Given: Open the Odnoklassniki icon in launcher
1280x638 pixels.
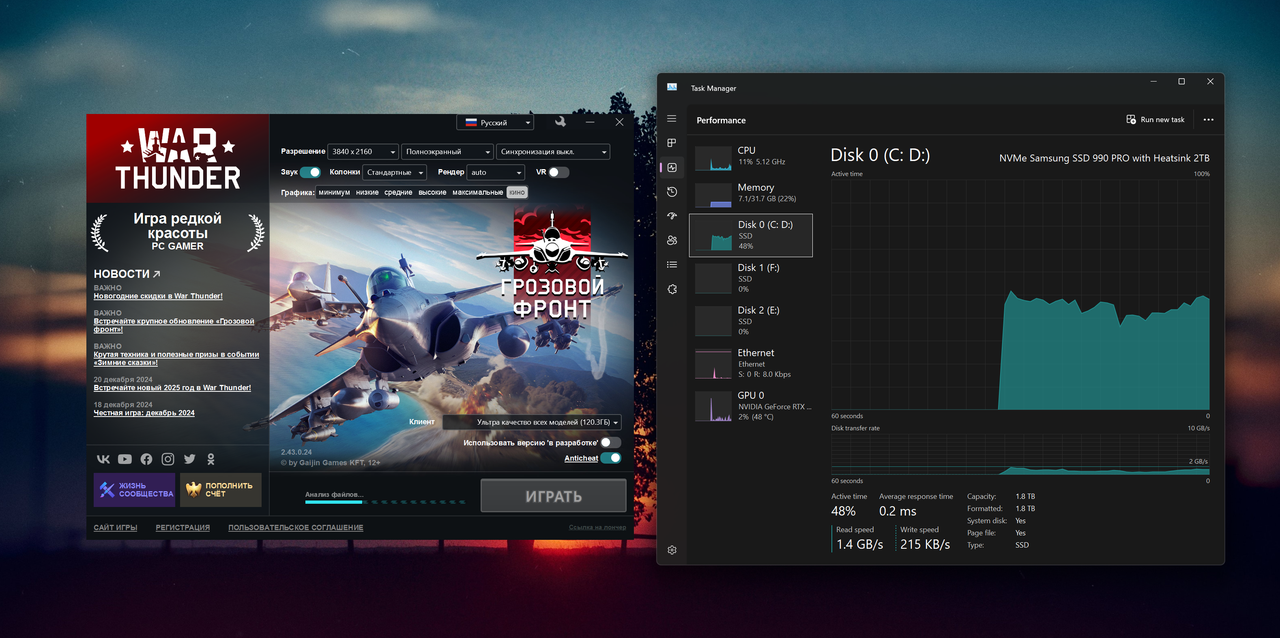Looking at the screenshot, I should pyautogui.click(x=211, y=459).
